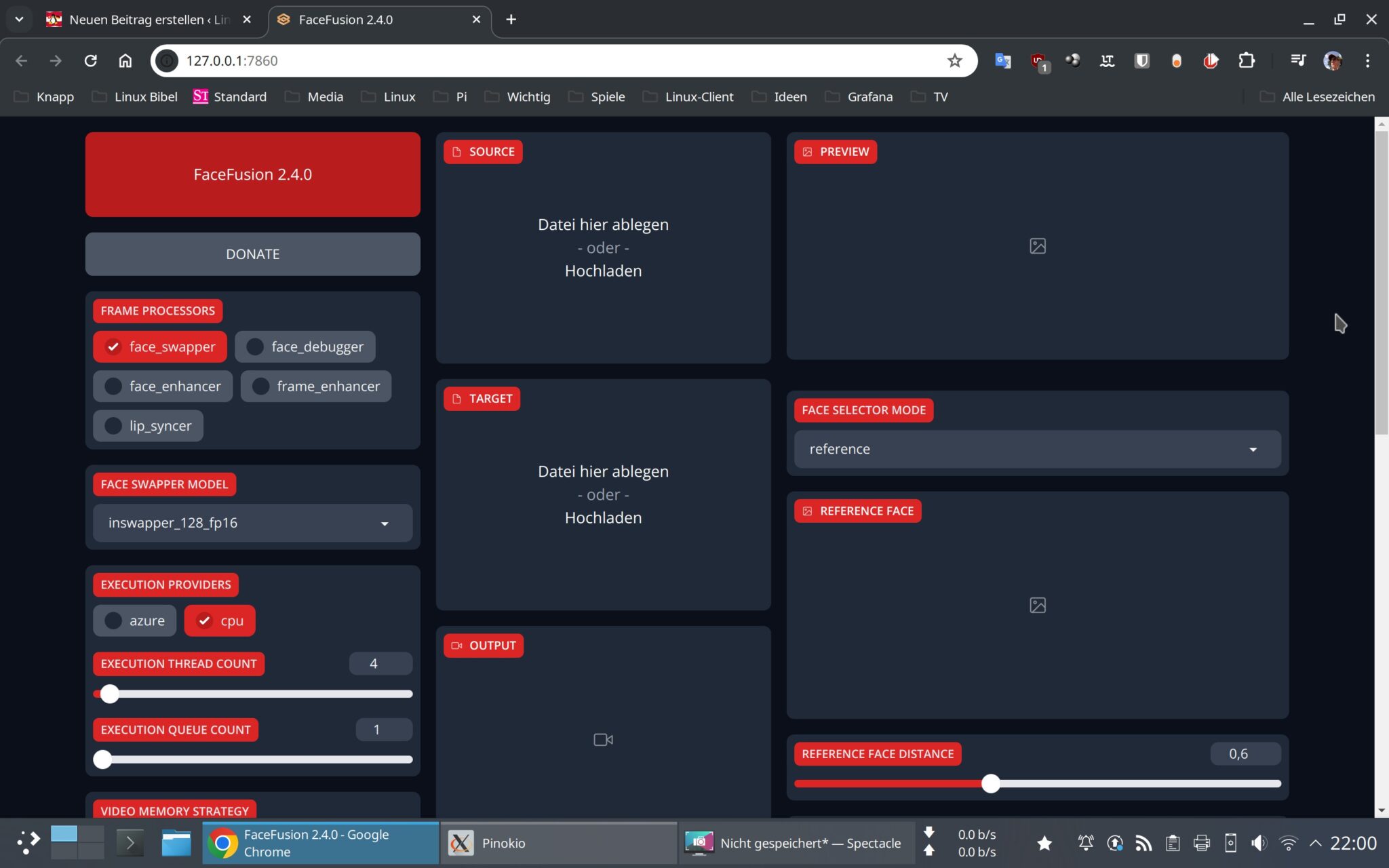Enable the face_enhancer frame processor
The width and height of the screenshot is (1389, 868).
click(162, 386)
